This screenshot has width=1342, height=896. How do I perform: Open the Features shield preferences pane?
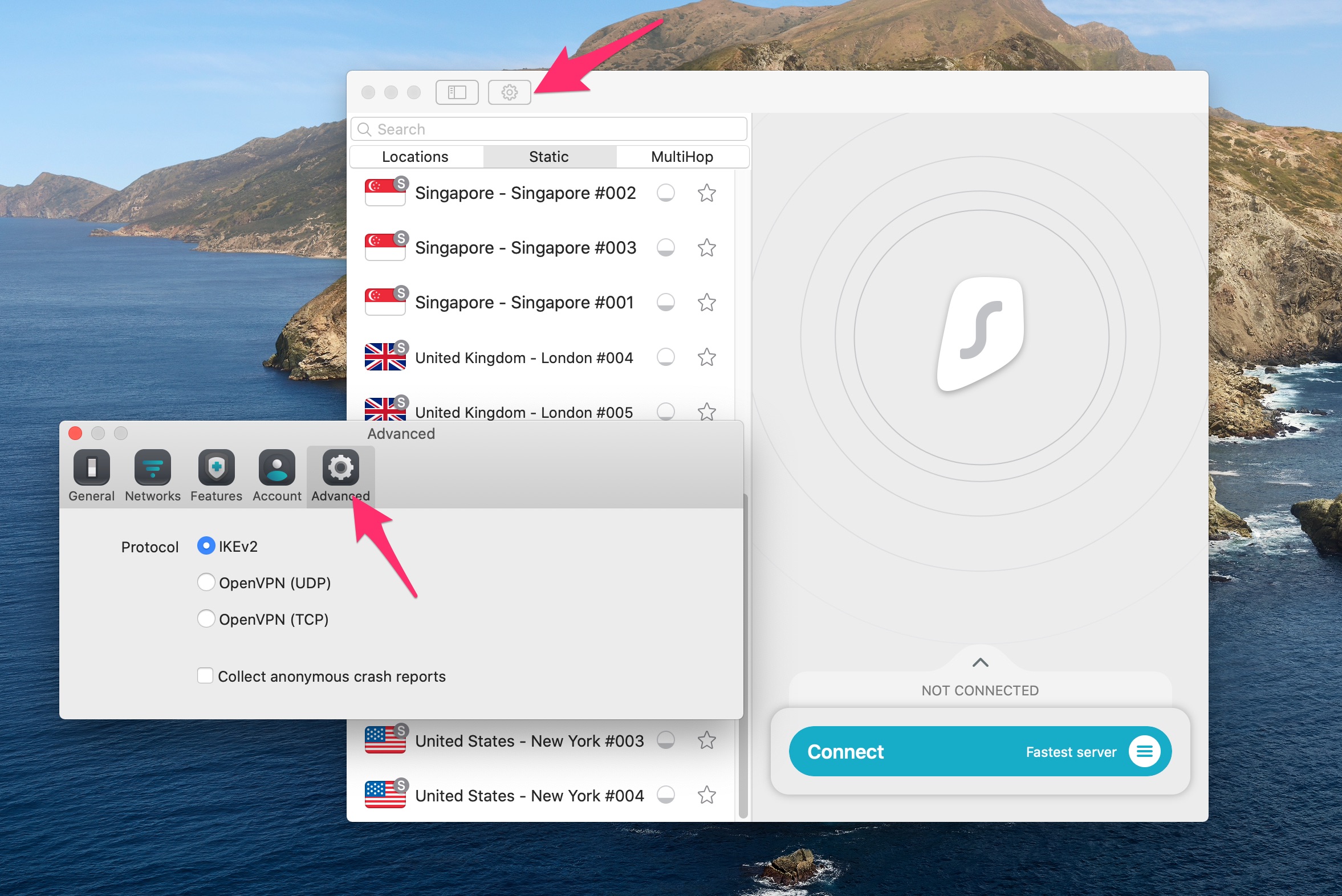(x=216, y=475)
